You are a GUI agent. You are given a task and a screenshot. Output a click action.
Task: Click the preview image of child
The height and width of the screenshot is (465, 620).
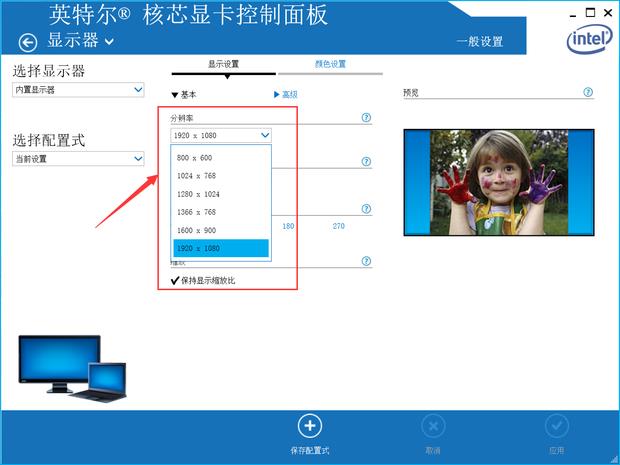499,182
